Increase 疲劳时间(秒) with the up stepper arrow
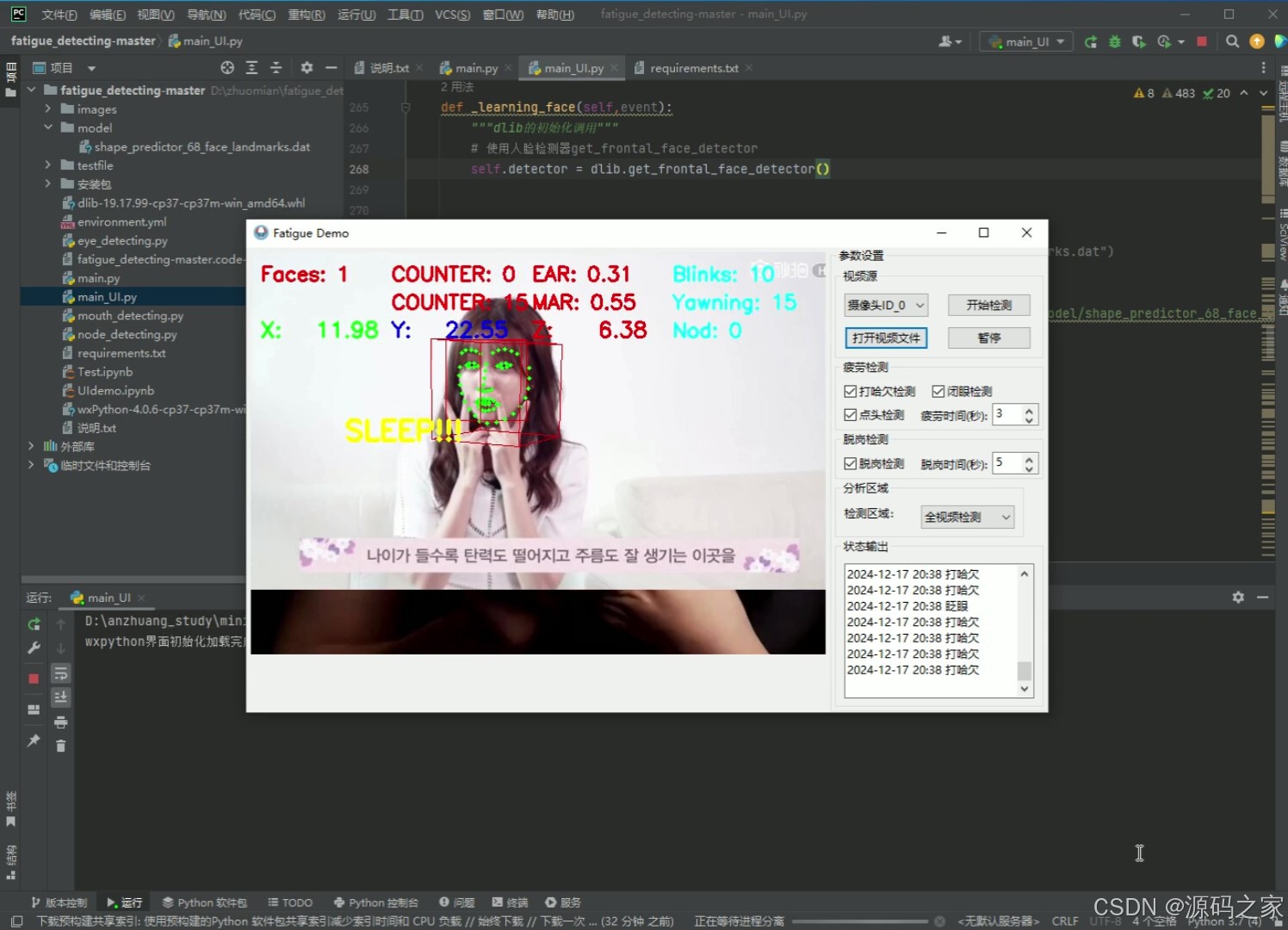This screenshot has width=1288, height=930. coord(1030,409)
